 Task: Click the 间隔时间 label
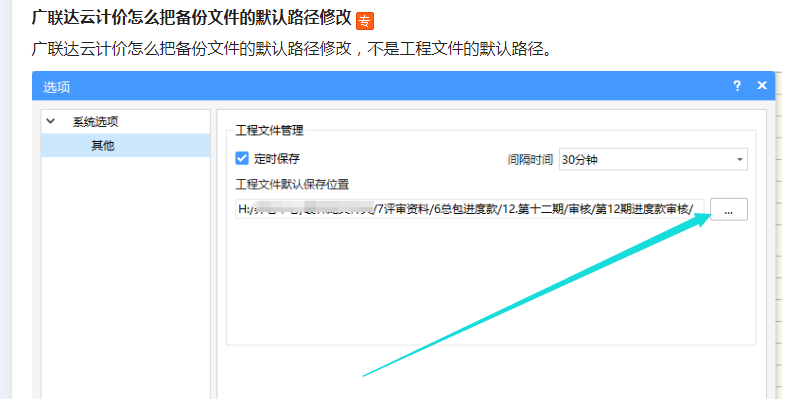(530, 160)
